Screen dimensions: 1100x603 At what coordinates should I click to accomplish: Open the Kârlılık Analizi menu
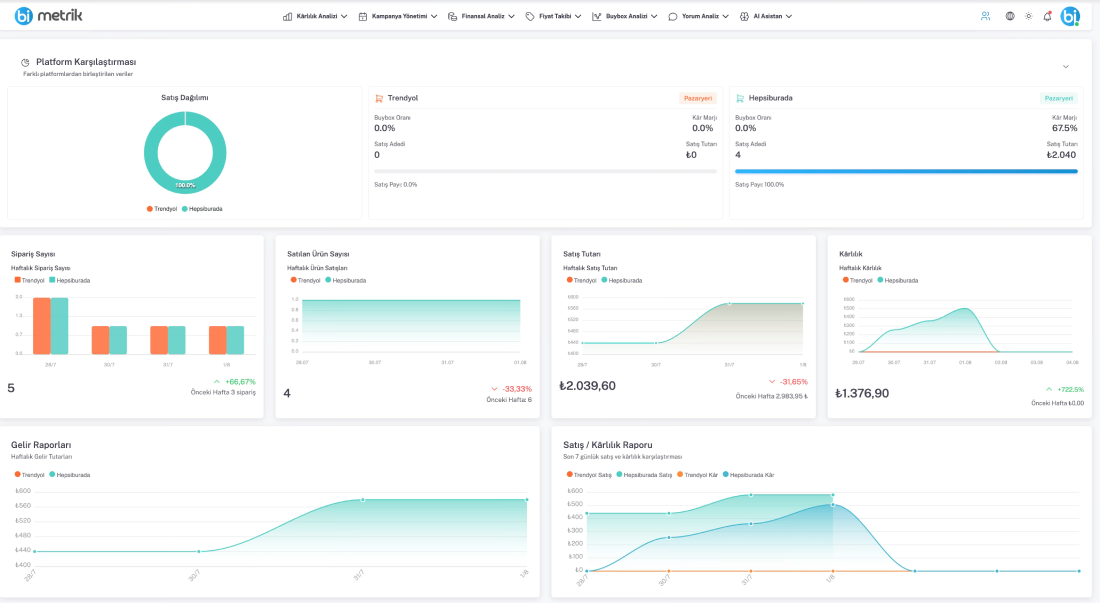315,16
